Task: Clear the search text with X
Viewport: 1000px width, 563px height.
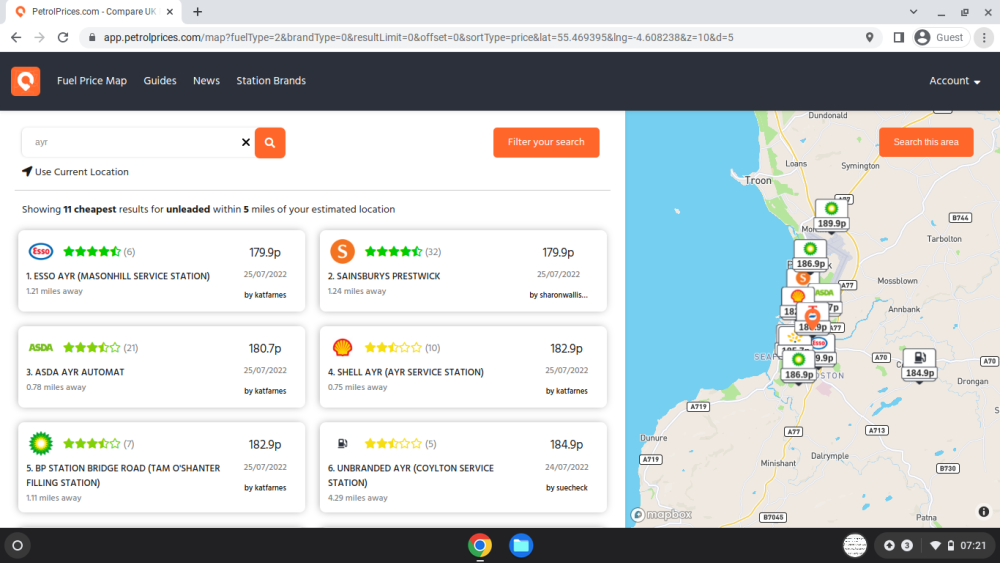Action: (x=246, y=142)
